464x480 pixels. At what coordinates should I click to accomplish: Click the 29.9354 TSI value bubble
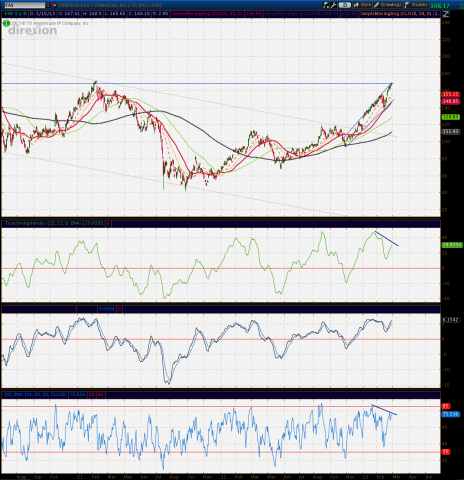[452, 245]
